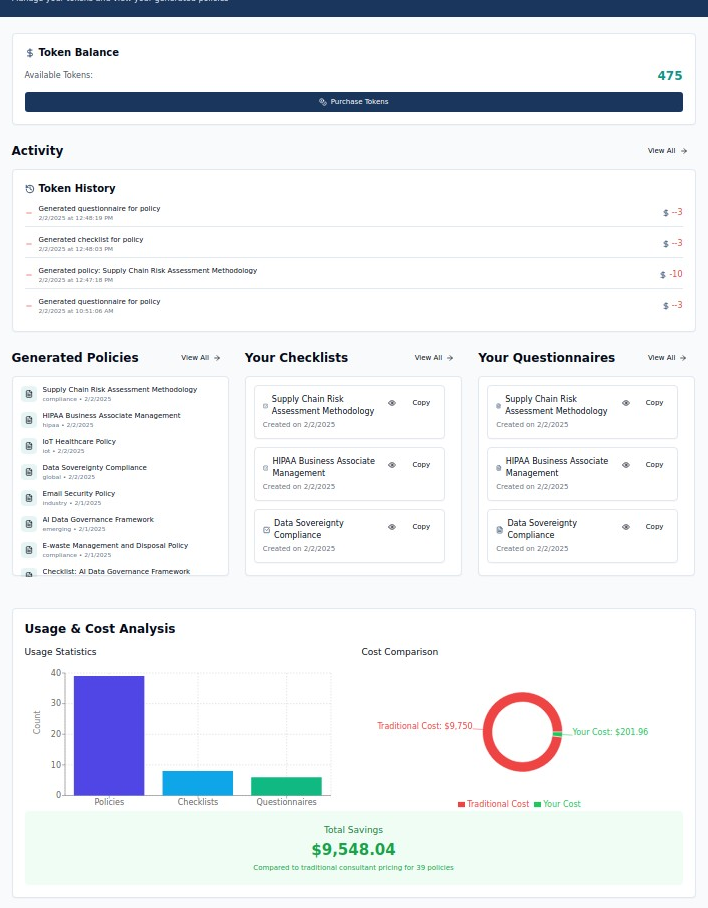Copy the HIPAA Business Associate questionnaire

tap(654, 465)
